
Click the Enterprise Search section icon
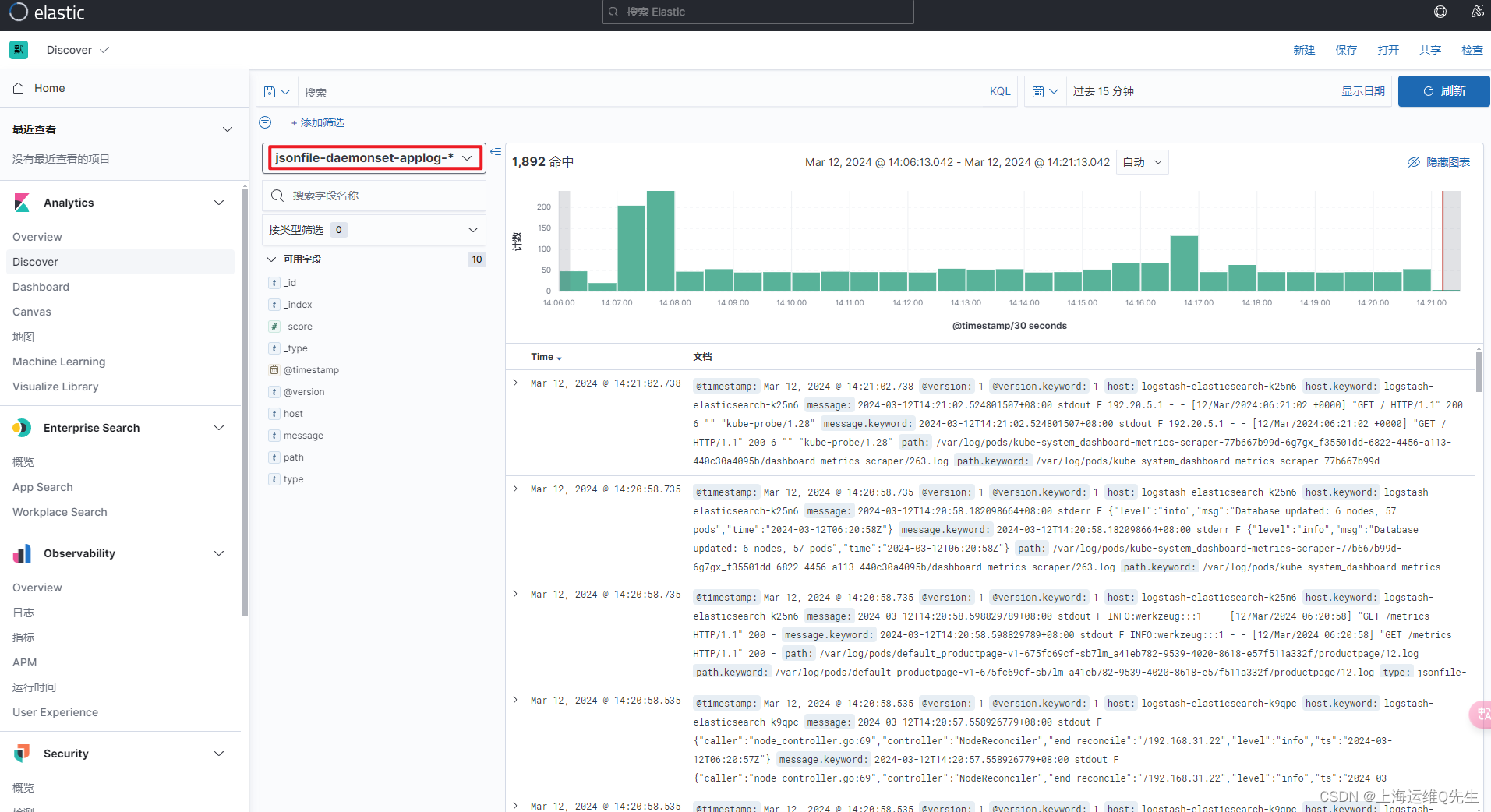pos(22,428)
